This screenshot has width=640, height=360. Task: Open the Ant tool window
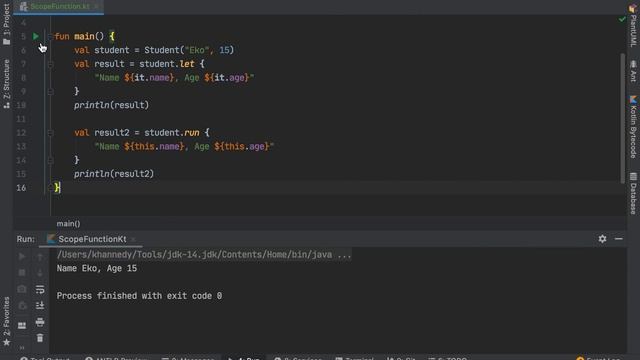(x=633, y=71)
